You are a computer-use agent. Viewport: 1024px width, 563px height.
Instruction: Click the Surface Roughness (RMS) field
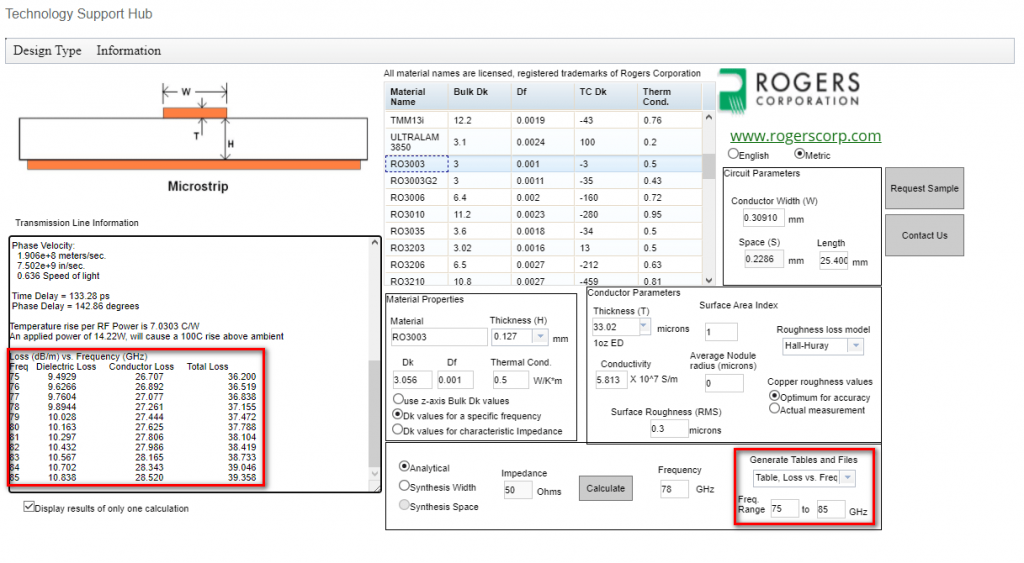pyautogui.click(x=668, y=428)
